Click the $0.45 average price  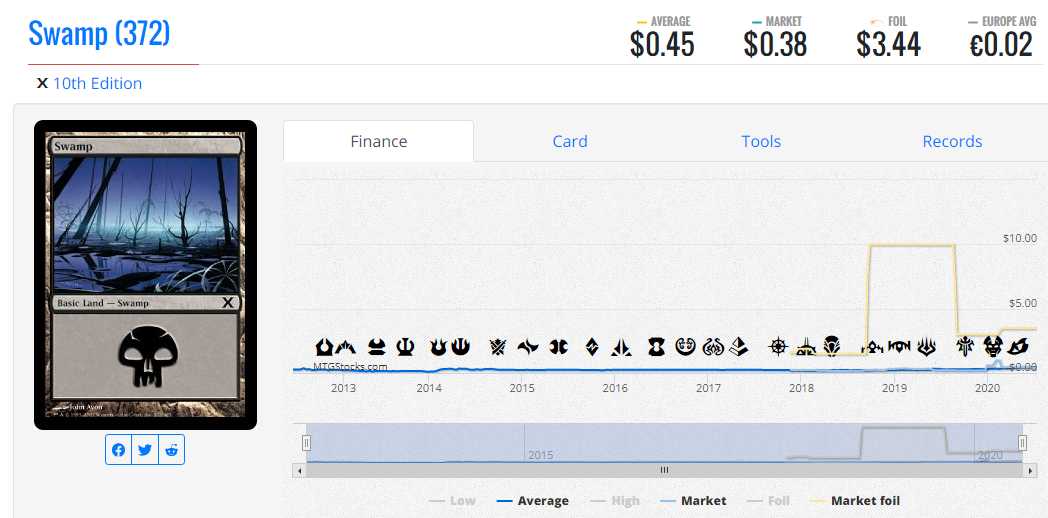[662, 45]
